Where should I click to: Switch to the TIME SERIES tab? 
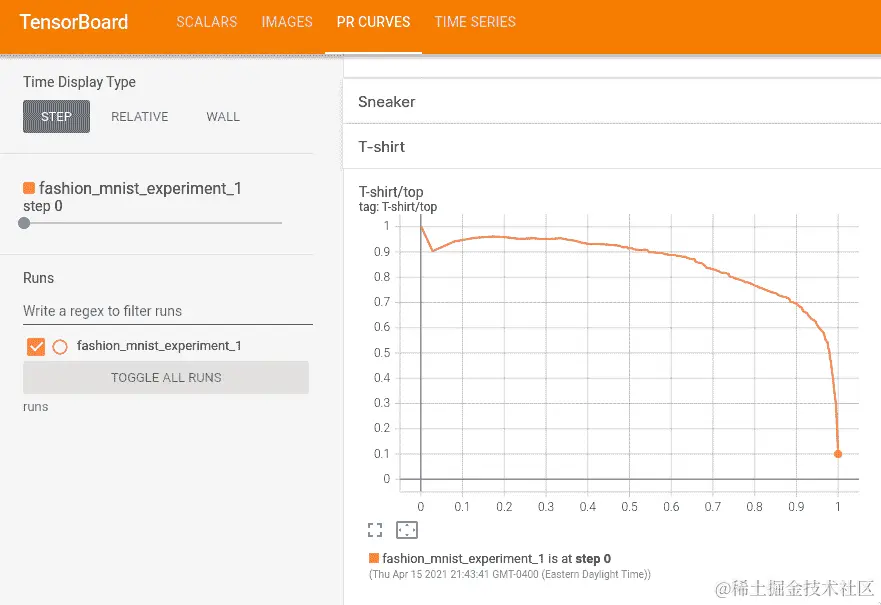475,21
